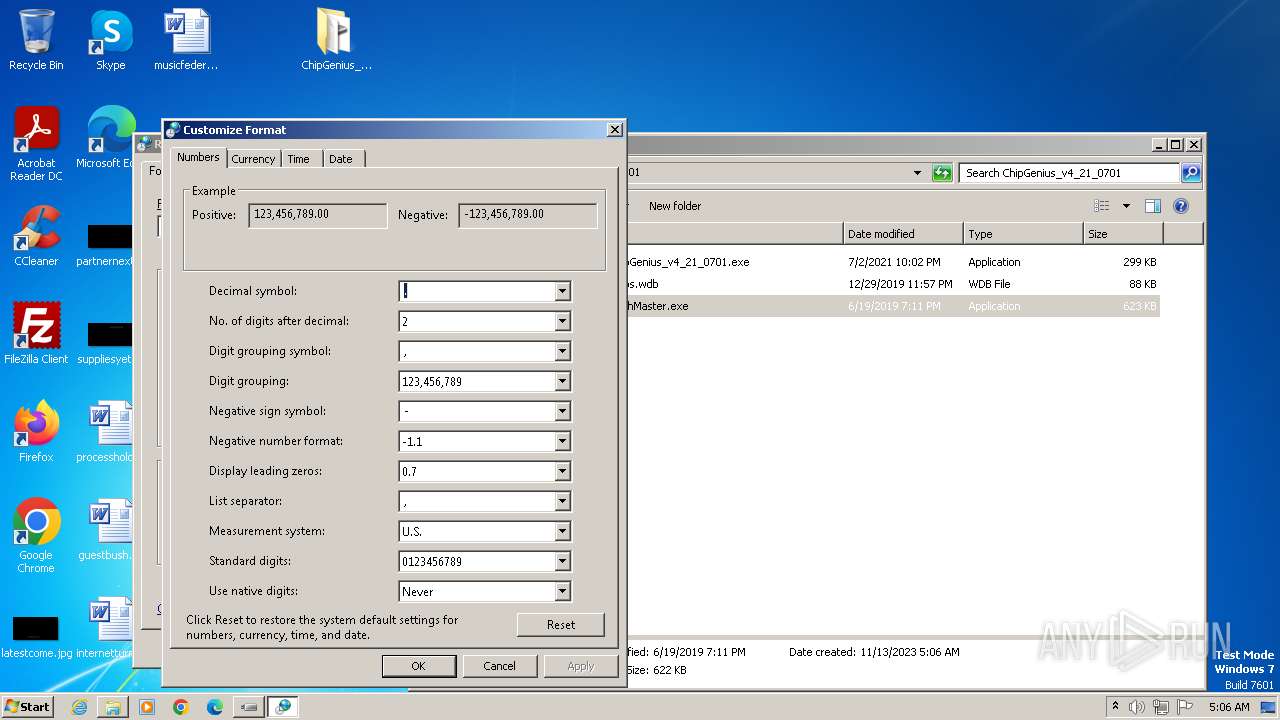The image size is (1280, 720).
Task: Open Negative number format dropdown
Action: [562, 441]
